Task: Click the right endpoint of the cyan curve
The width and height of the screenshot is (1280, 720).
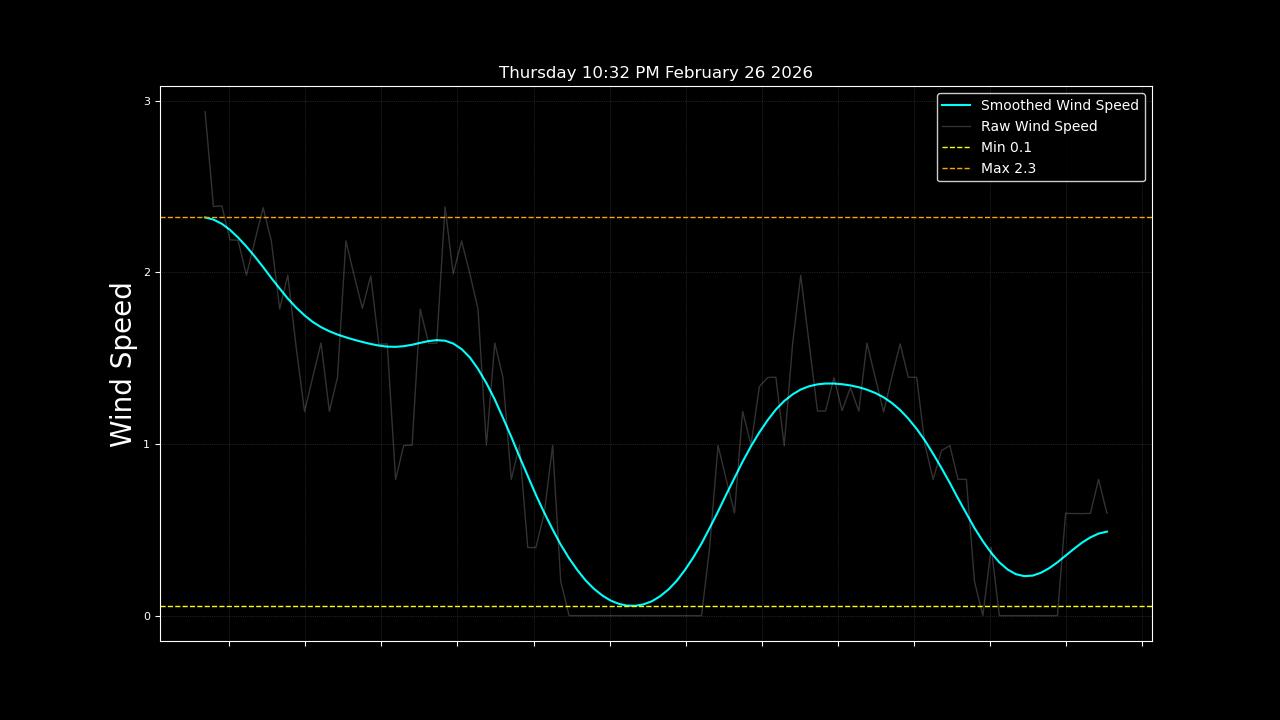Action: coord(1106,532)
